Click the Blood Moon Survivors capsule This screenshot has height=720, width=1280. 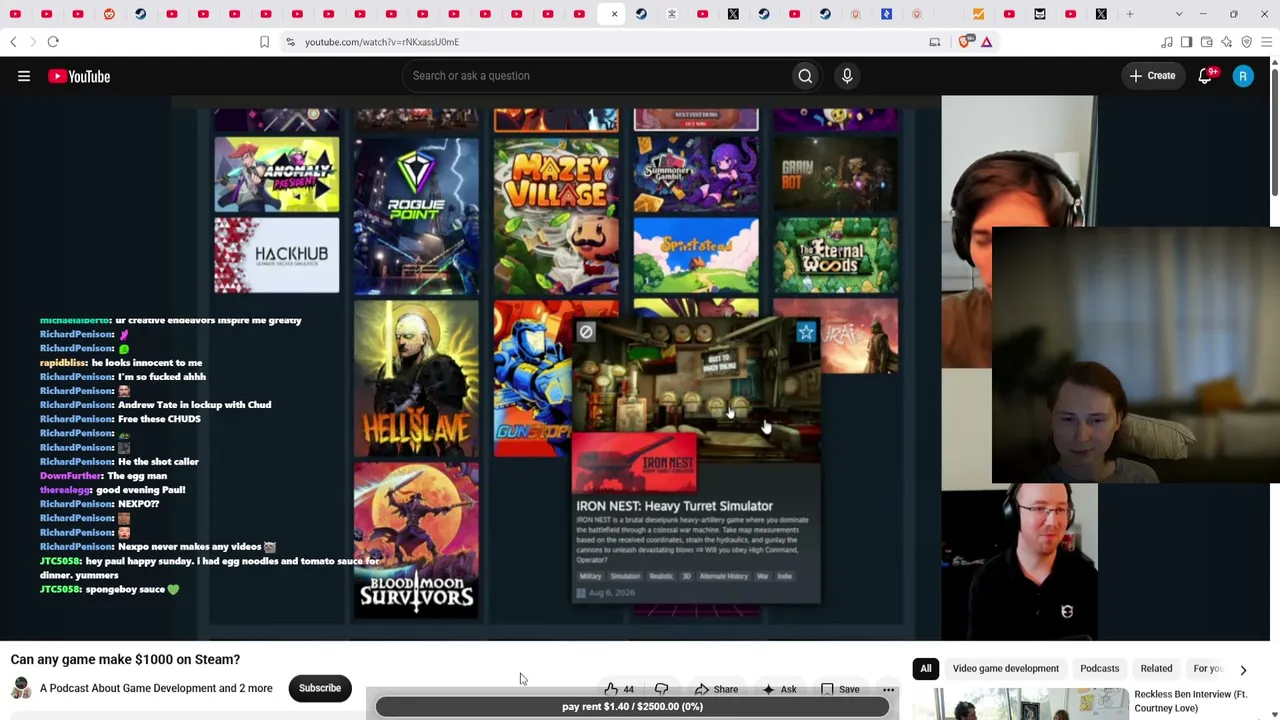point(416,540)
